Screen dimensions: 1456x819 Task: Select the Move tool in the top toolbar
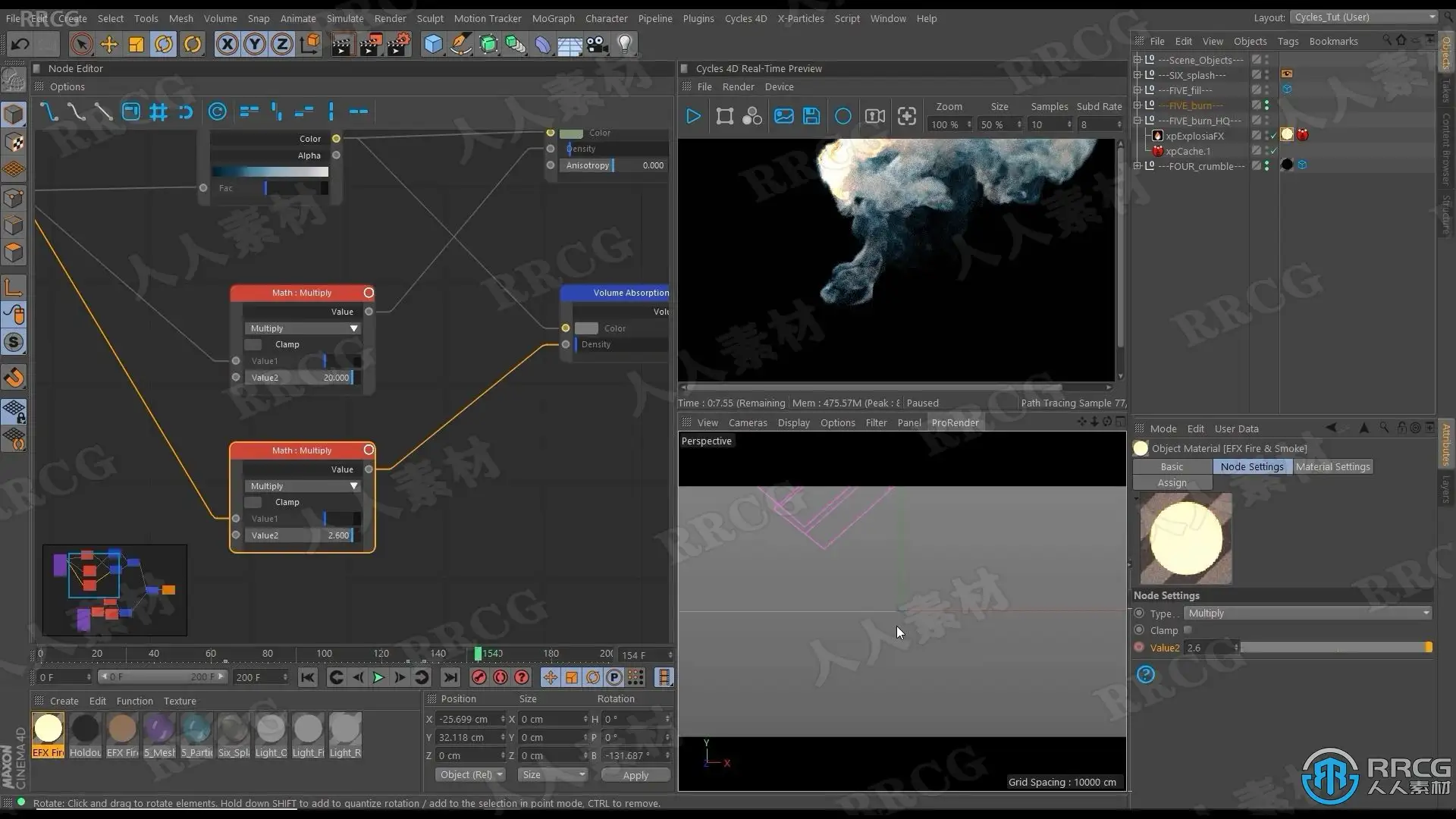pyautogui.click(x=109, y=44)
